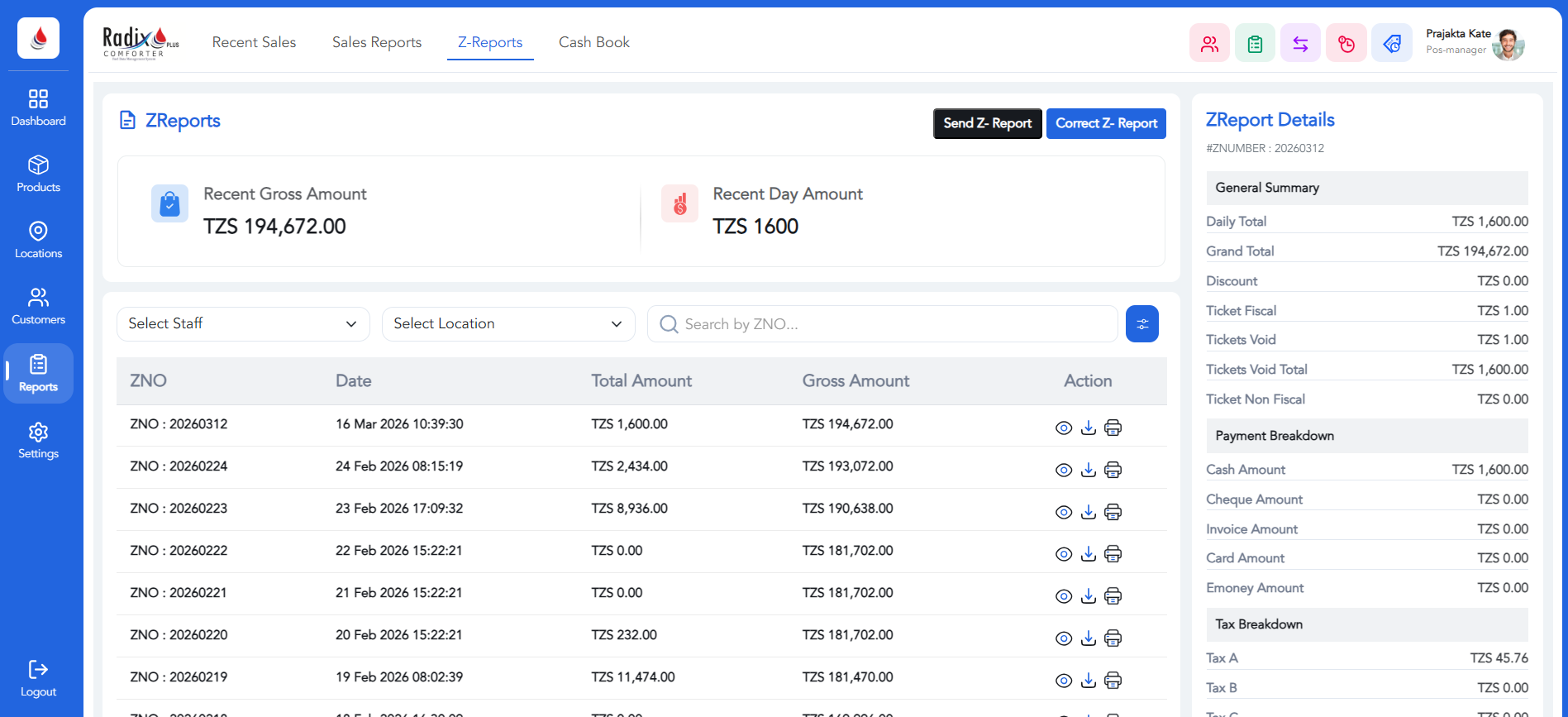
Task: Click the pink customers icon in header
Action: tap(1209, 44)
